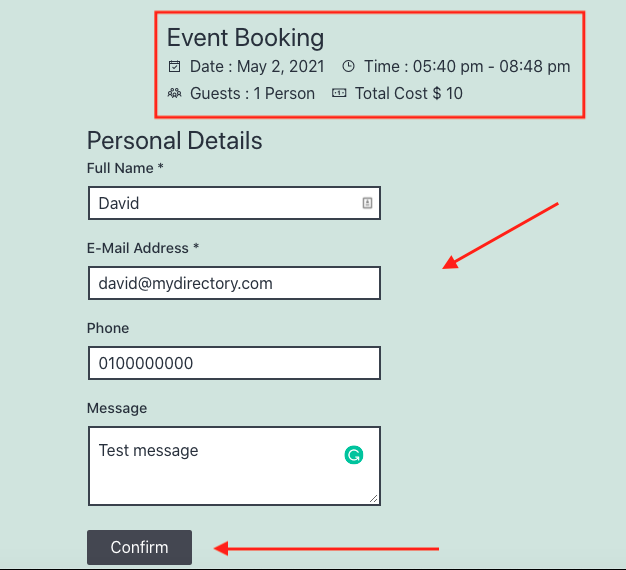The height and width of the screenshot is (570, 626).
Task: Click the E-Mail Address * label
Action: click(143, 248)
